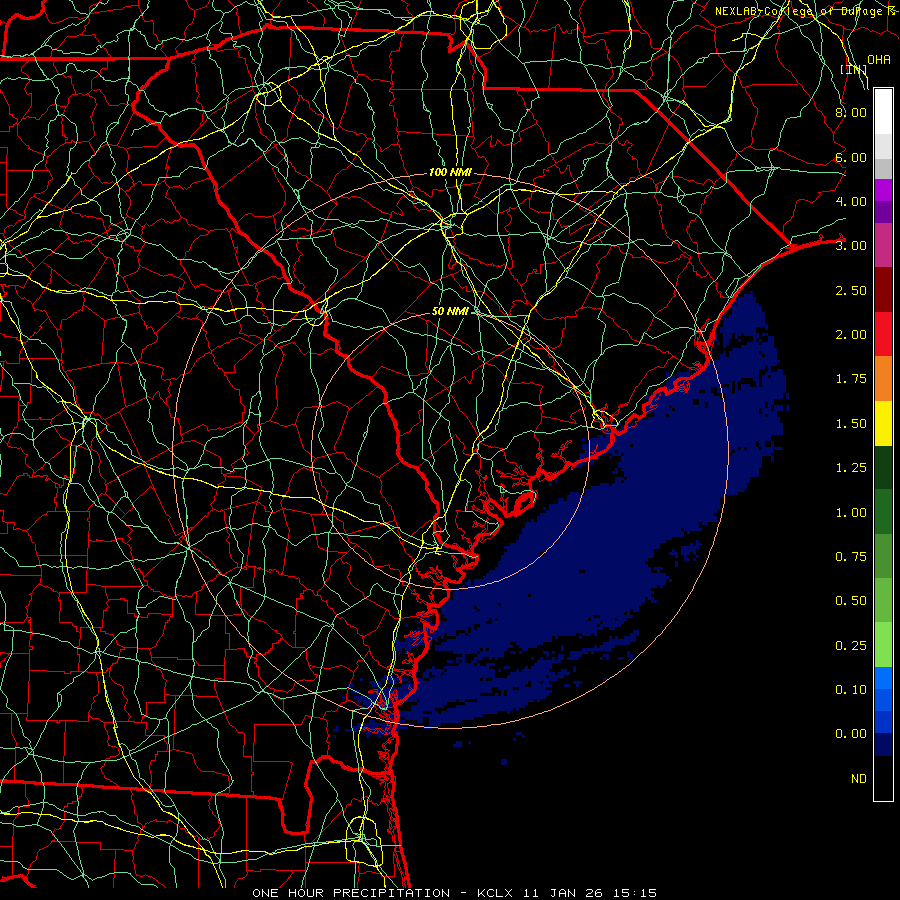Select the 'KCLX' radar site identifier
Image resolution: width=900 pixels, height=900 pixels.
tap(495, 893)
